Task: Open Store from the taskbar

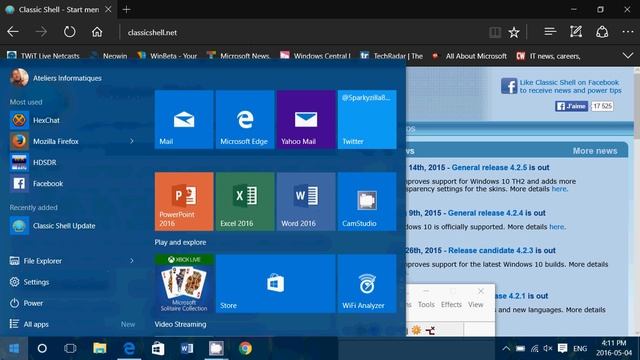Action: tap(158, 349)
